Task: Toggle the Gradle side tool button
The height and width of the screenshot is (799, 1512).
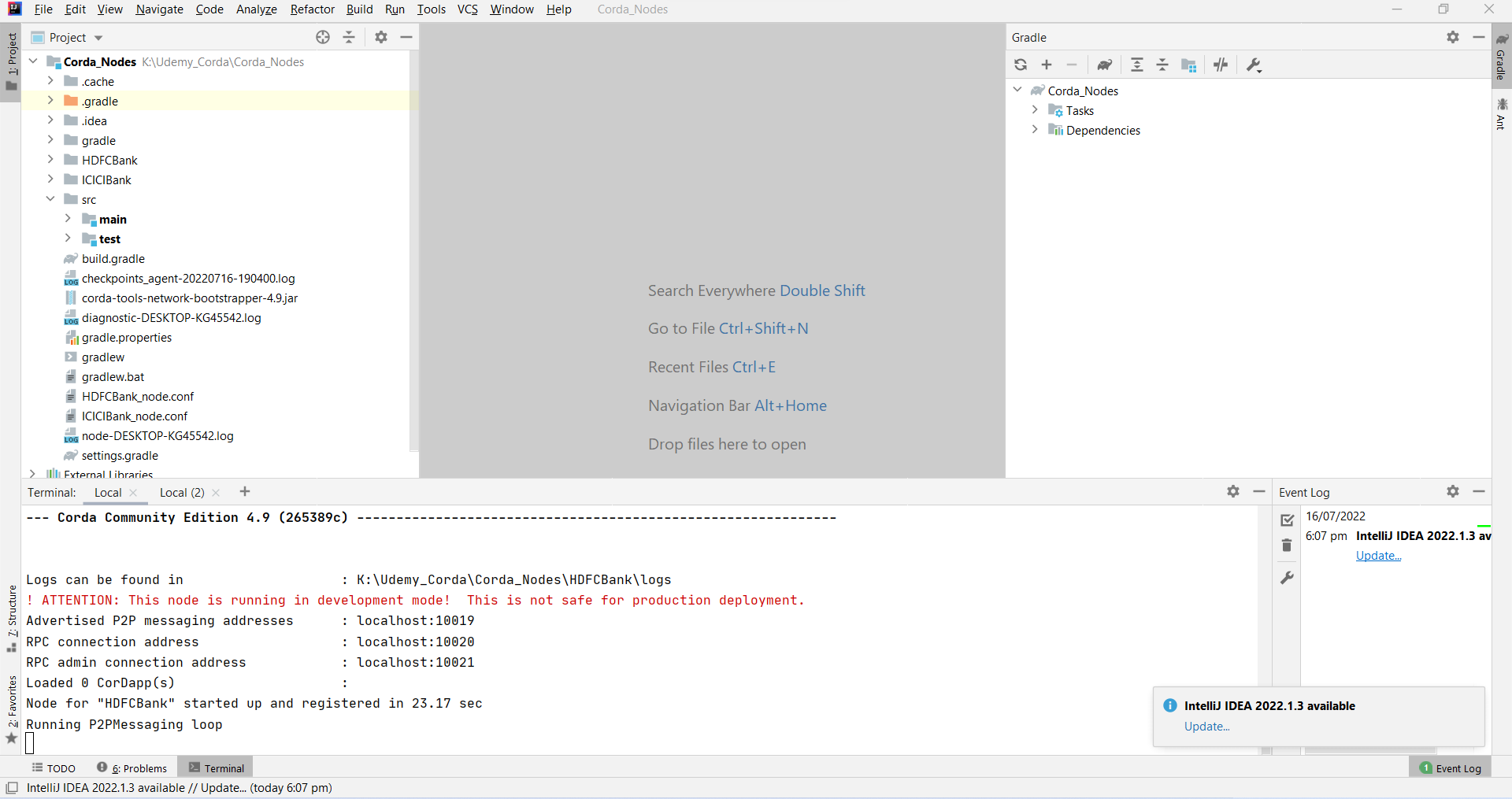Action: (x=1502, y=56)
